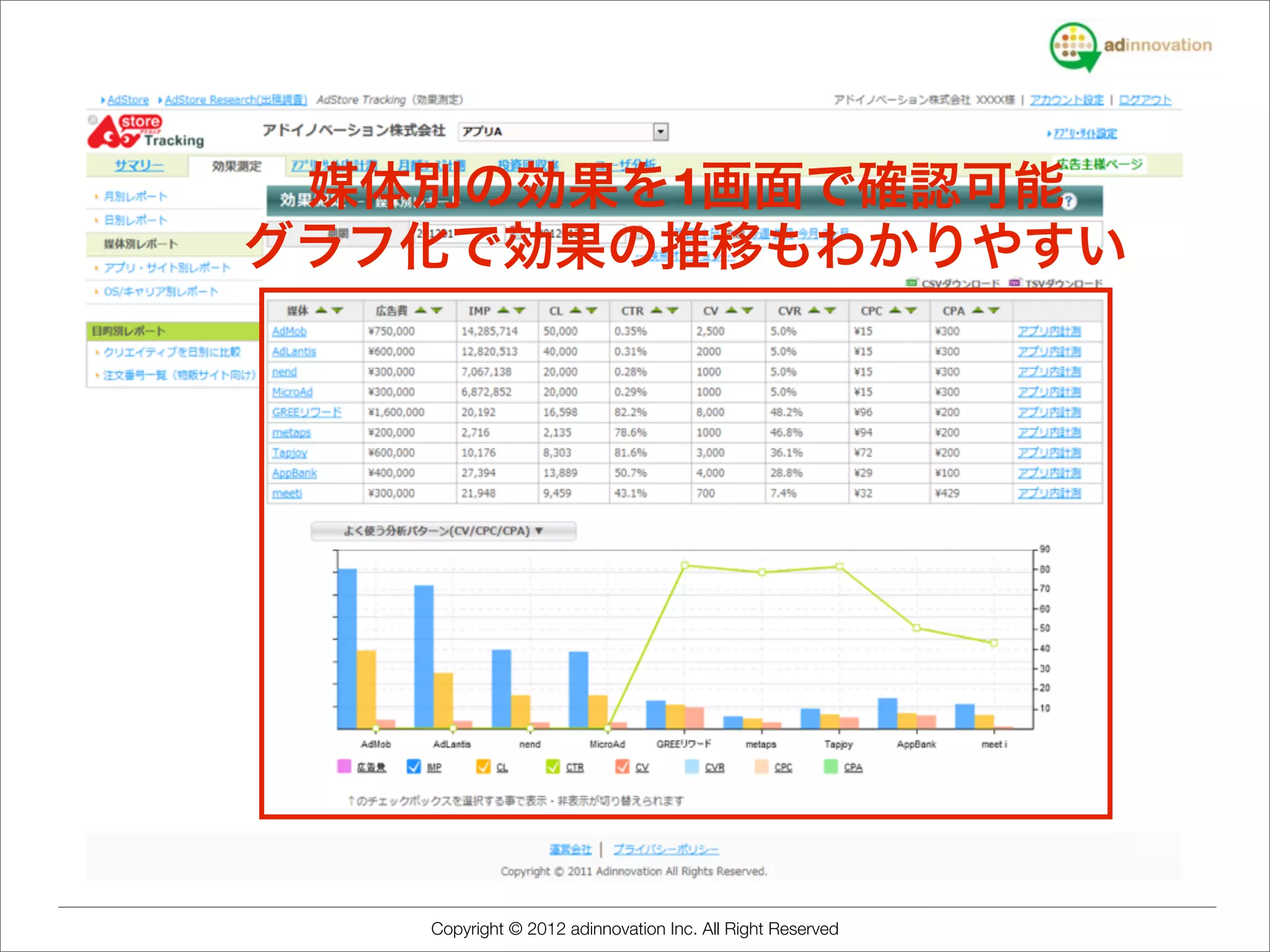Select 媒体別レポート in sidebar
Image resolution: width=1270 pixels, height=952 pixels.
(x=141, y=244)
